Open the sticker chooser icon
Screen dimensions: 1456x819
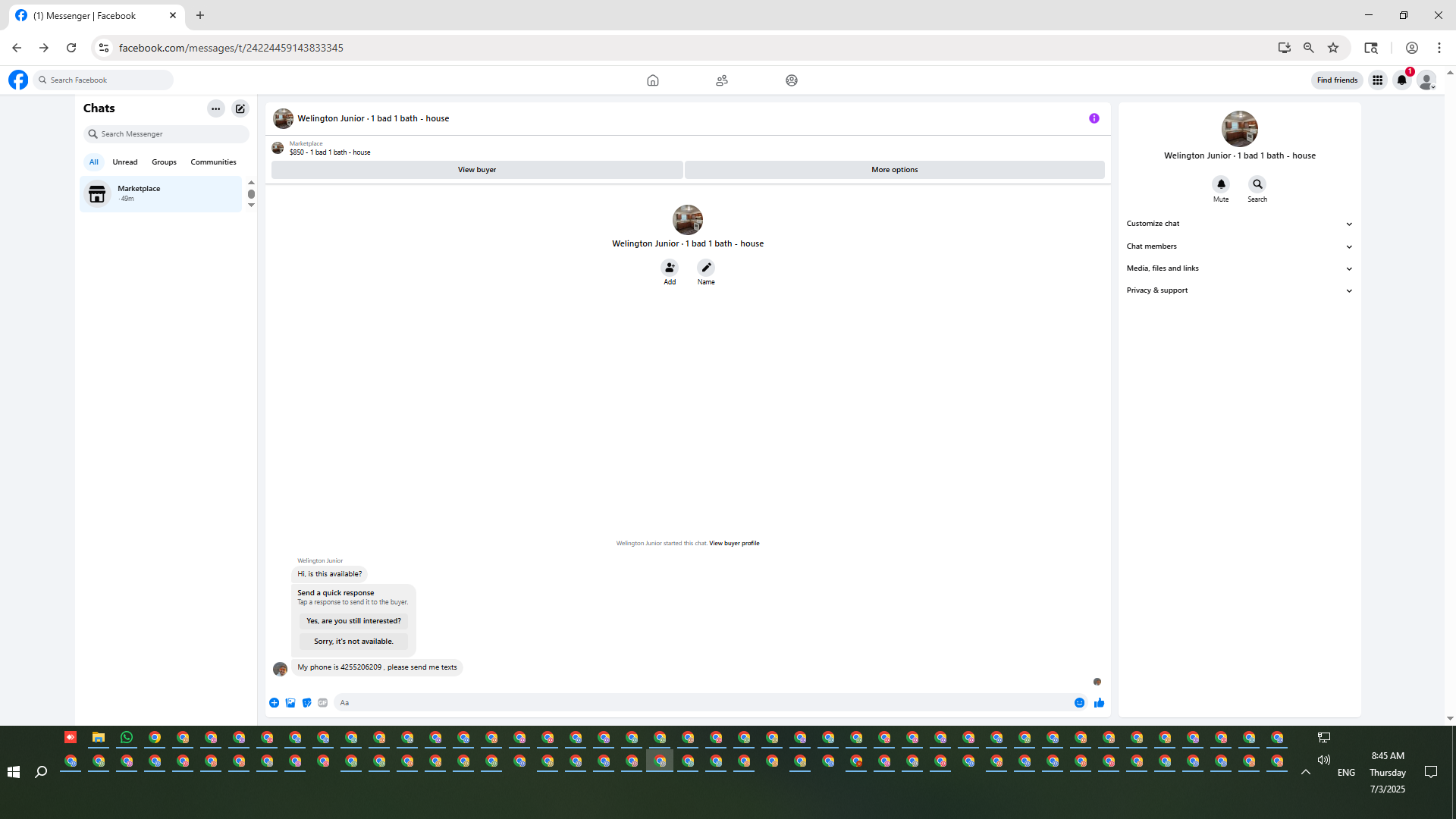pos(306,703)
